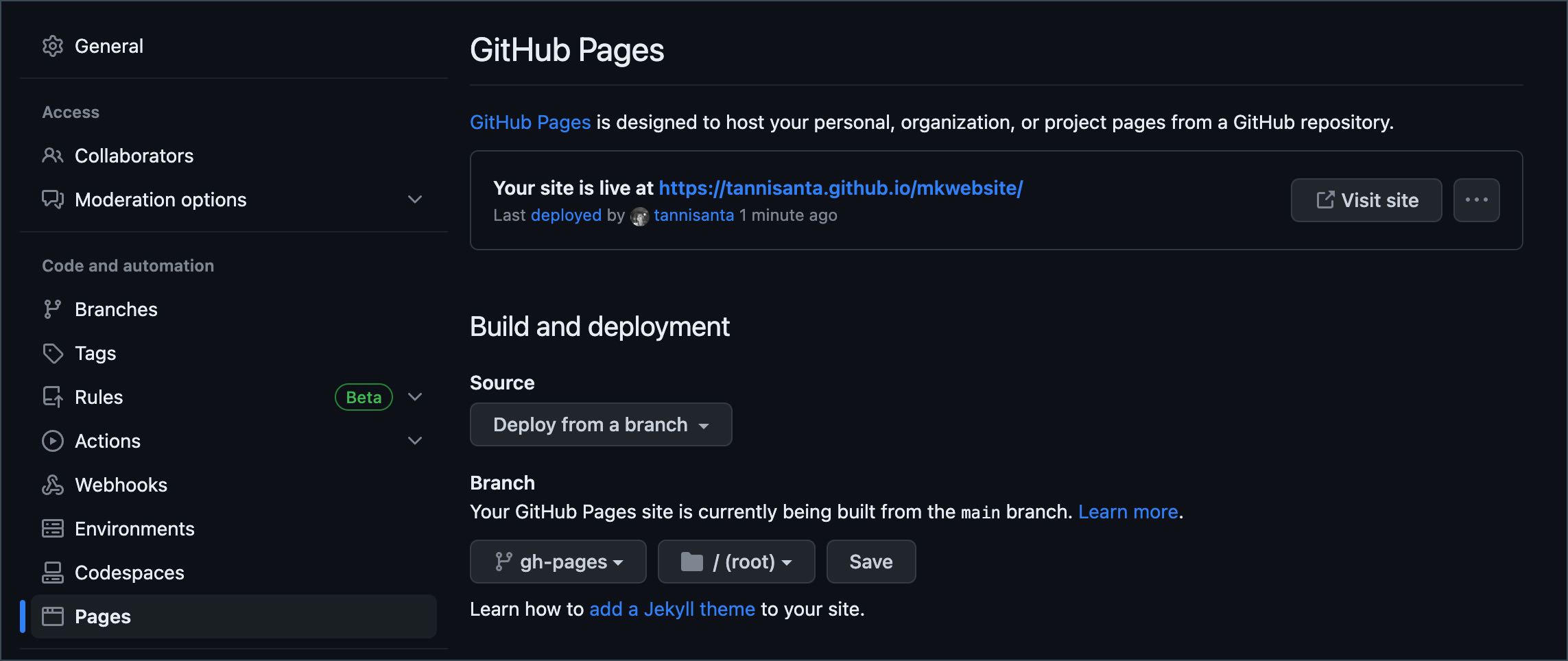Follow the GitHub Pages documentation link
1568x661 pixels.
tap(530, 122)
